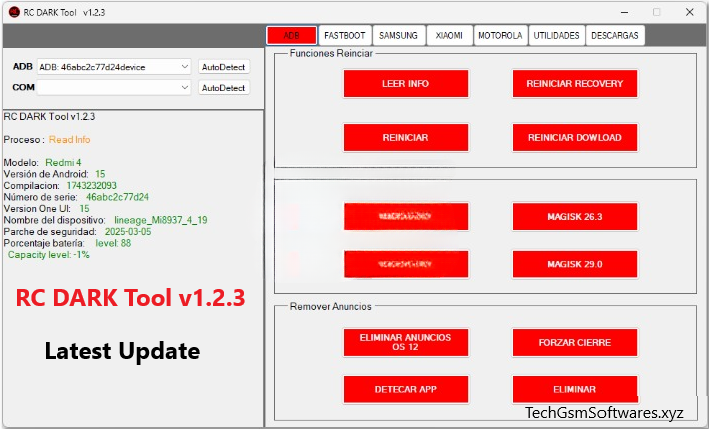Click battery 'level: 88' text
The height and width of the screenshot is (429, 709).
point(113,243)
